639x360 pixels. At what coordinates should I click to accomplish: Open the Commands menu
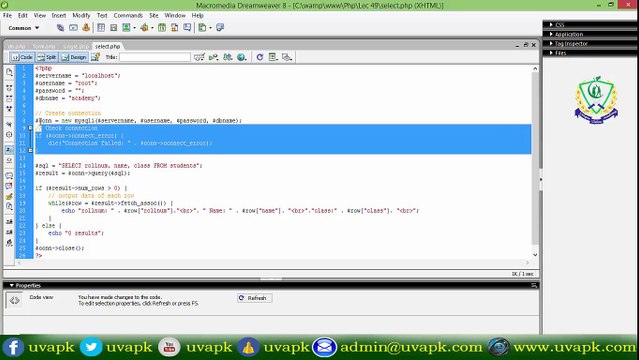click(128, 15)
